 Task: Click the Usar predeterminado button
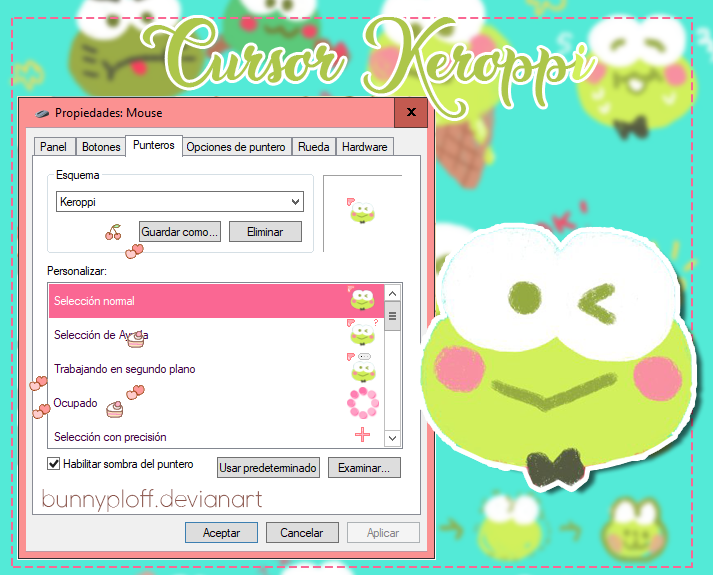[x=268, y=468]
